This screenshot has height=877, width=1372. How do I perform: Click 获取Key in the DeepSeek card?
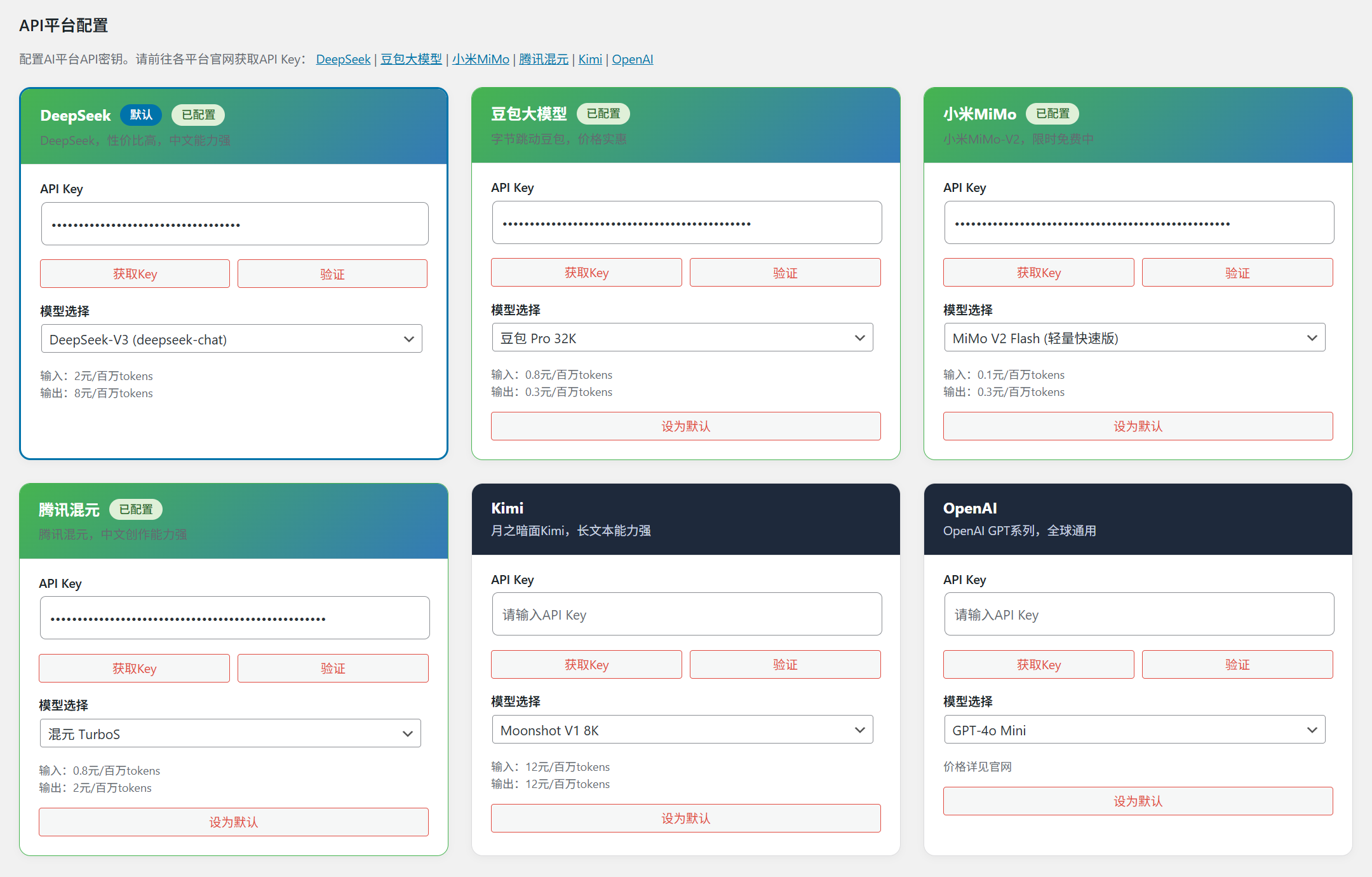coord(135,274)
